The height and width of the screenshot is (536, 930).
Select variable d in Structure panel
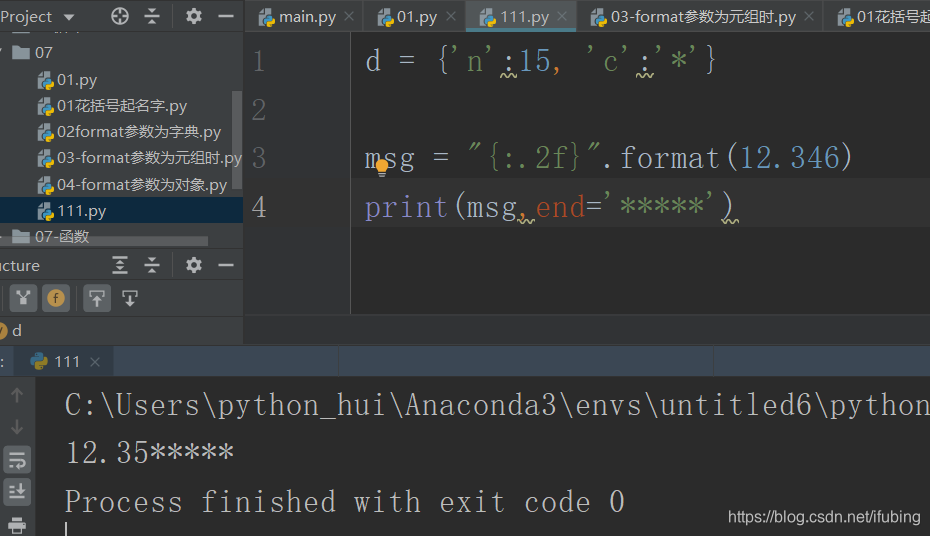tap(17, 330)
